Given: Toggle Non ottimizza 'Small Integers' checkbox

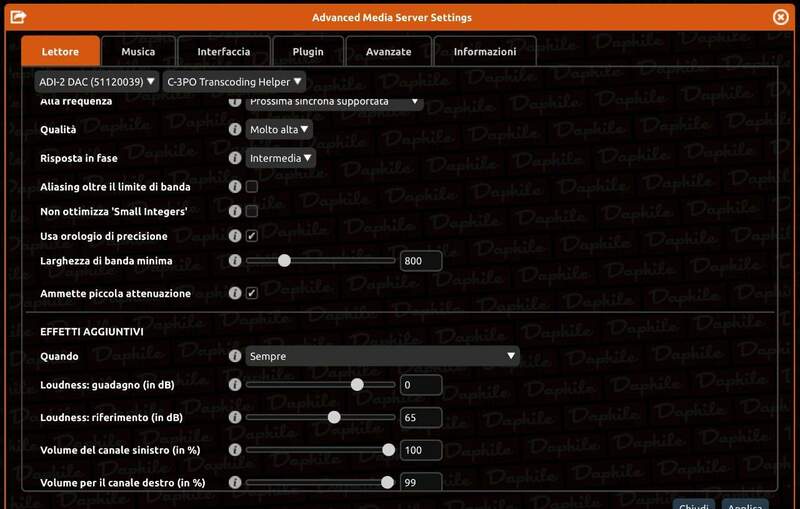Looking at the screenshot, I should [252, 211].
